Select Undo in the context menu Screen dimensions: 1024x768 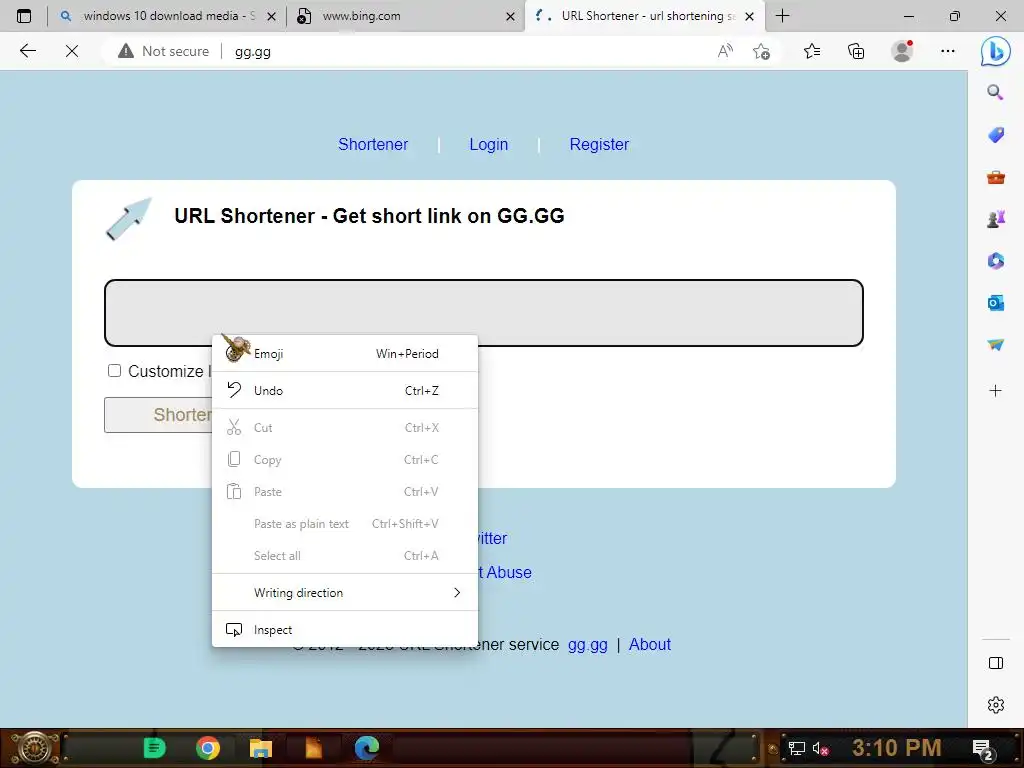[x=345, y=391]
